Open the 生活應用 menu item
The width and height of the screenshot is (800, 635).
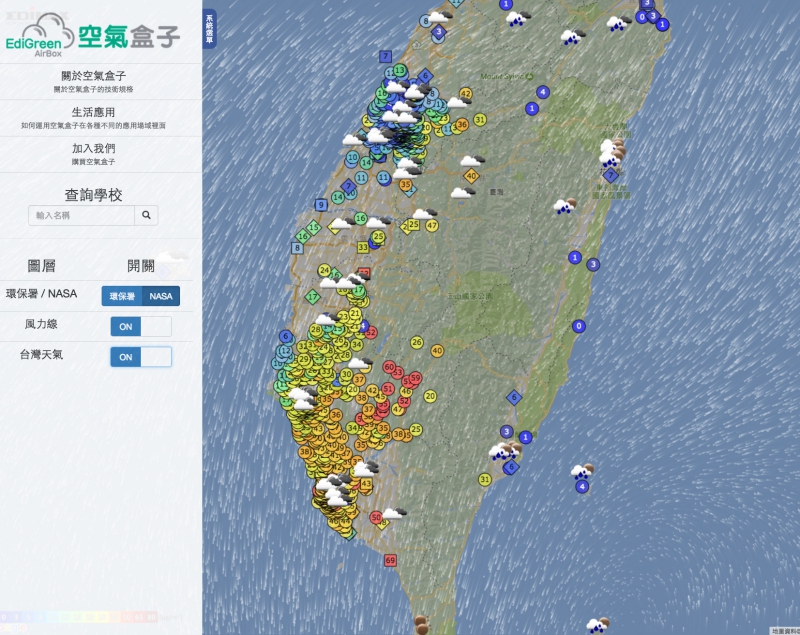click(x=93, y=118)
